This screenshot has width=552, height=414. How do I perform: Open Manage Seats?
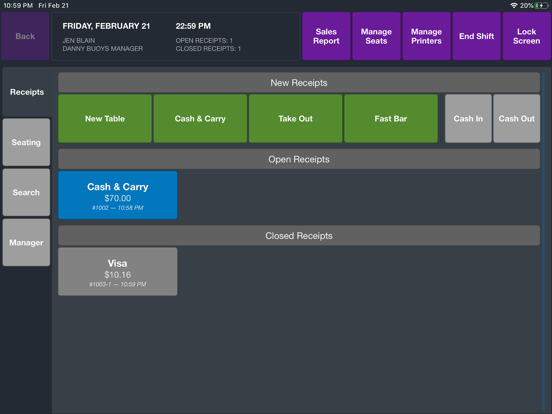pos(376,36)
